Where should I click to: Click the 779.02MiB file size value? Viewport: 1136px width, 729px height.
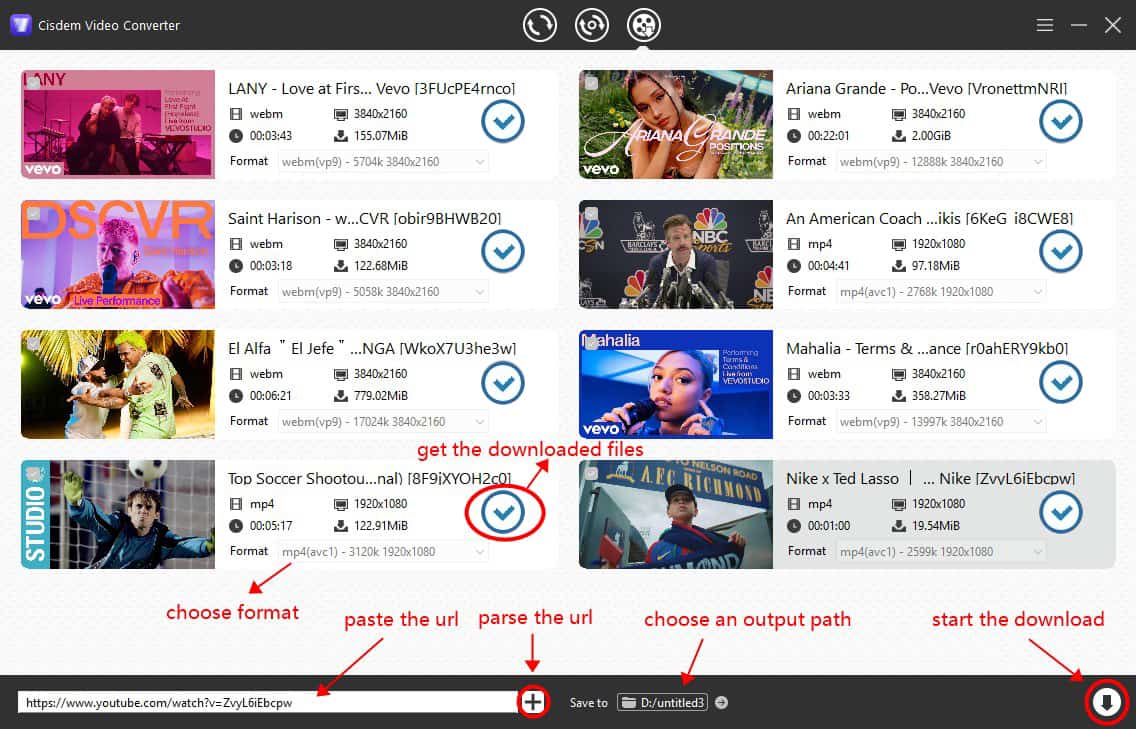[381, 396]
